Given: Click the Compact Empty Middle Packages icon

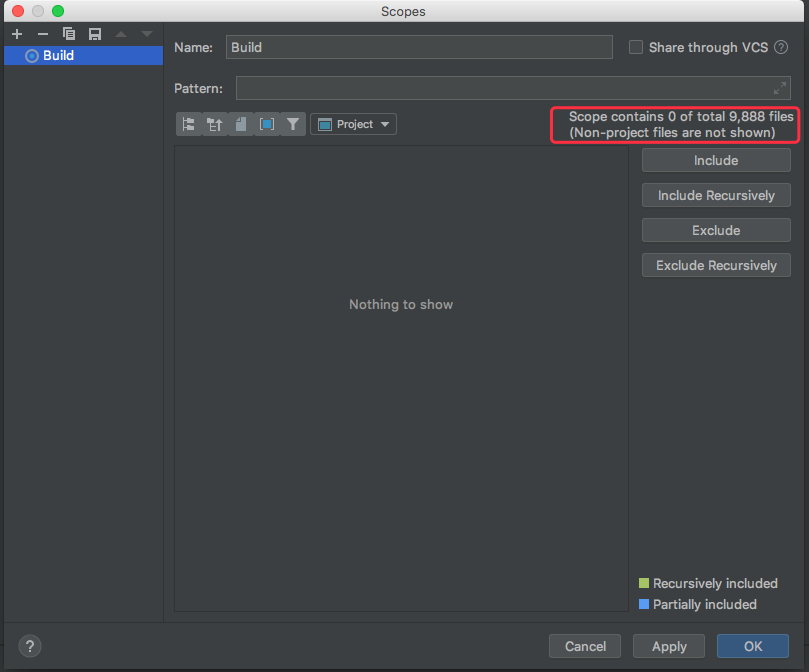Looking at the screenshot, I should pyautogui.click(x=215, y=123).
